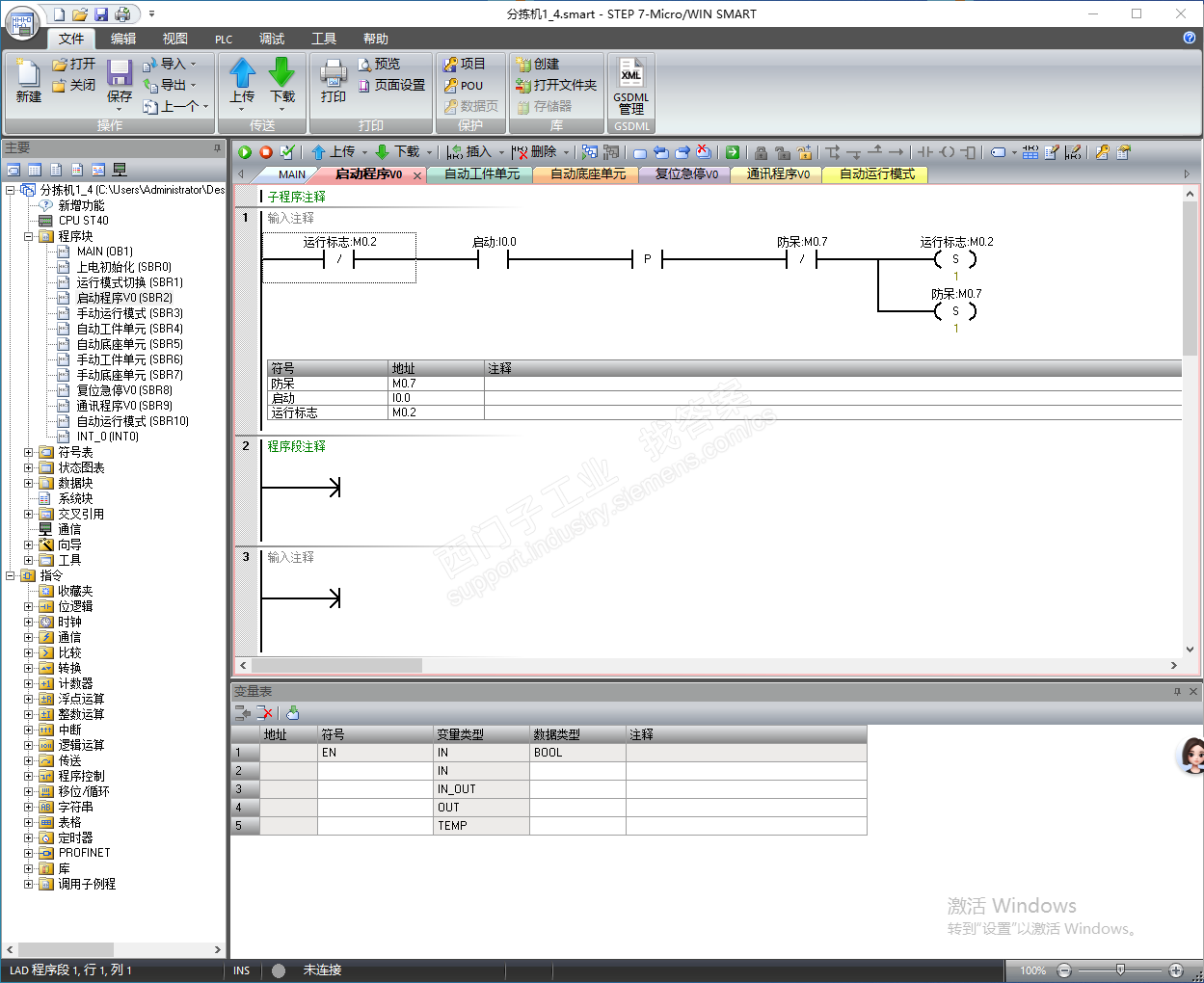The width and height of the screenshot is (1204, 983).
Task: Click the large New project icon
Action: pos(28,73)
